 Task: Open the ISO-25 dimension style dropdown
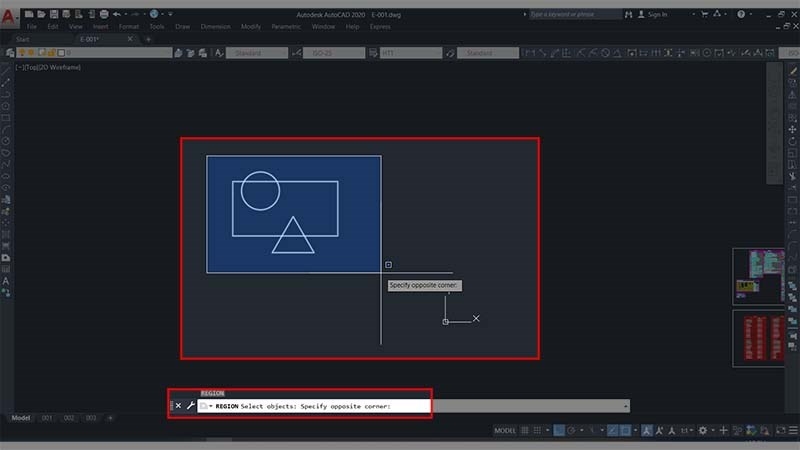pos(334,53)
